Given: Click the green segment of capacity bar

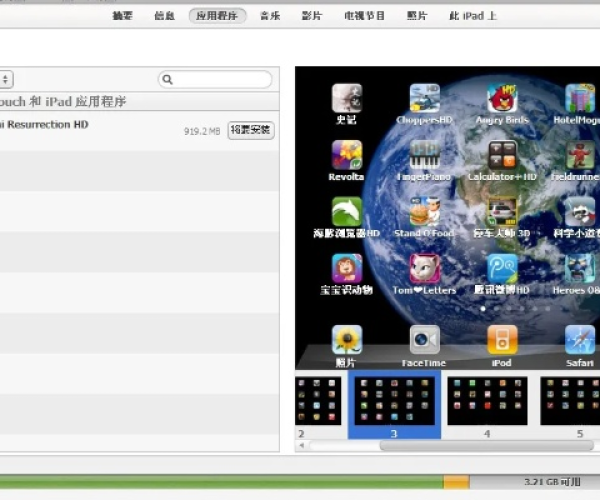Looking at the screenshot, I should 222,482.
